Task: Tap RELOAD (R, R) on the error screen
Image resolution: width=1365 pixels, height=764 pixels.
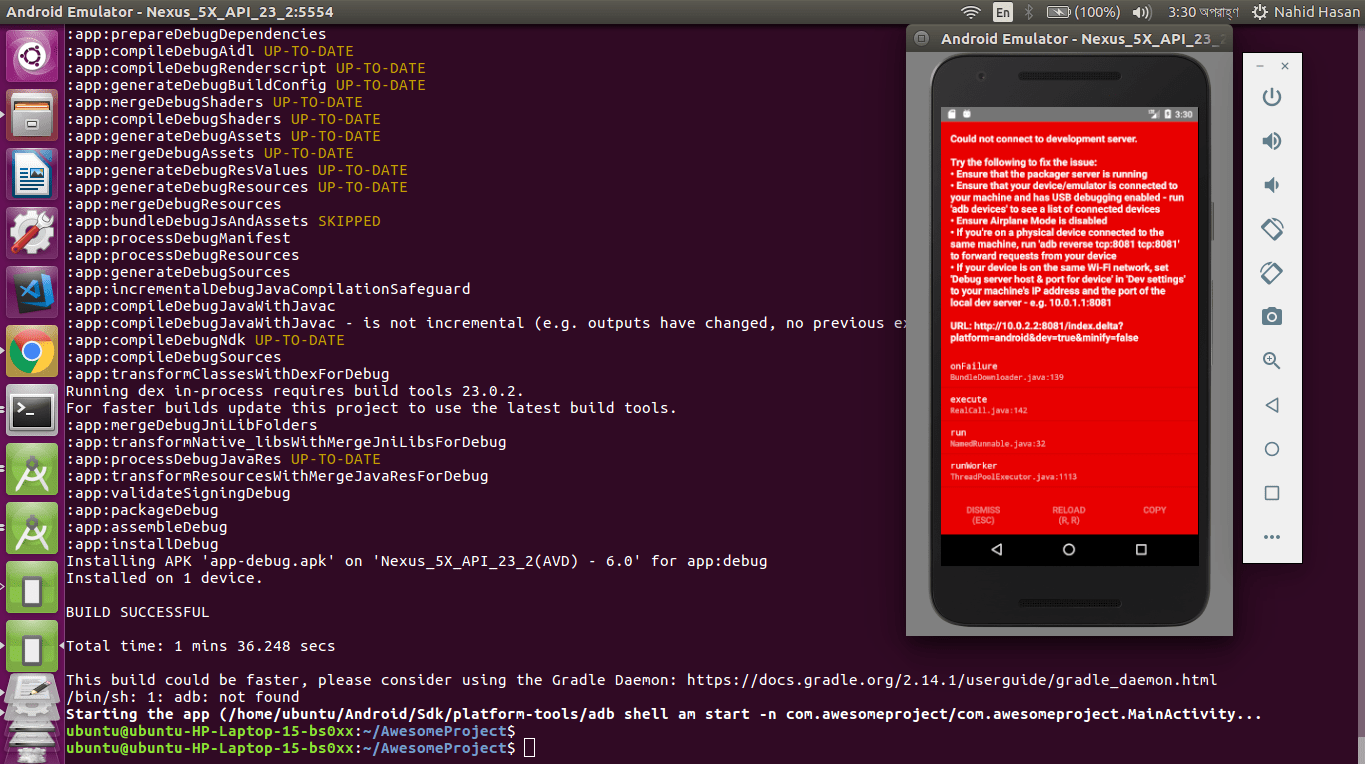Action: coord(1069,515)
